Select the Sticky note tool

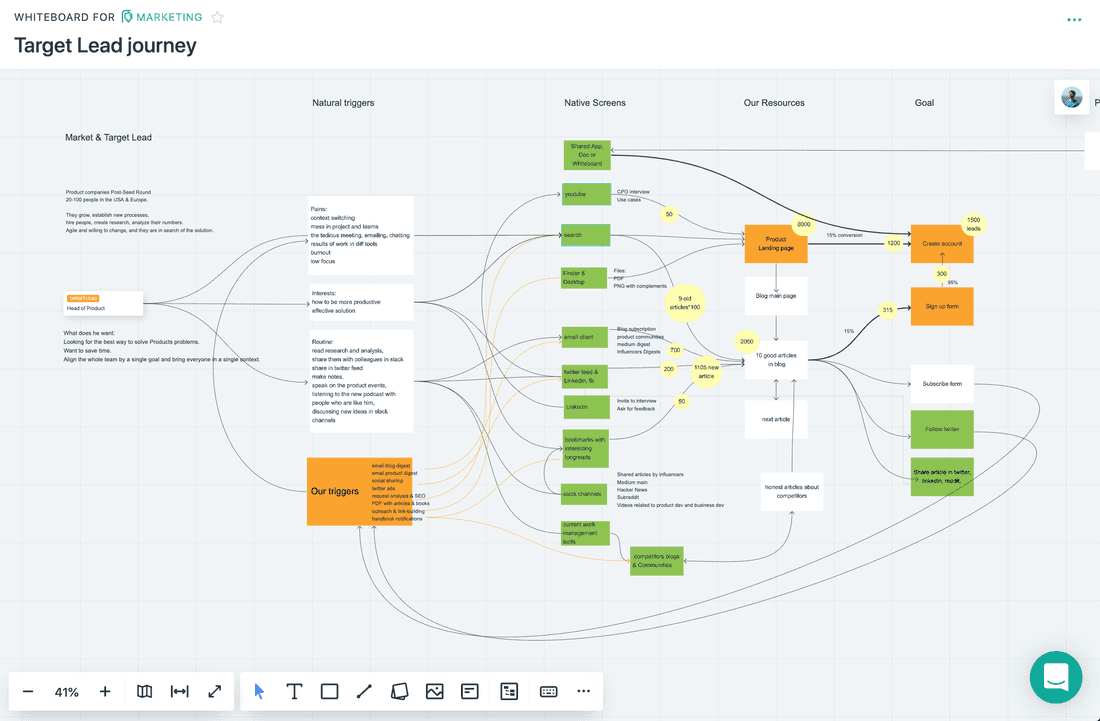[x=399, y=691]
